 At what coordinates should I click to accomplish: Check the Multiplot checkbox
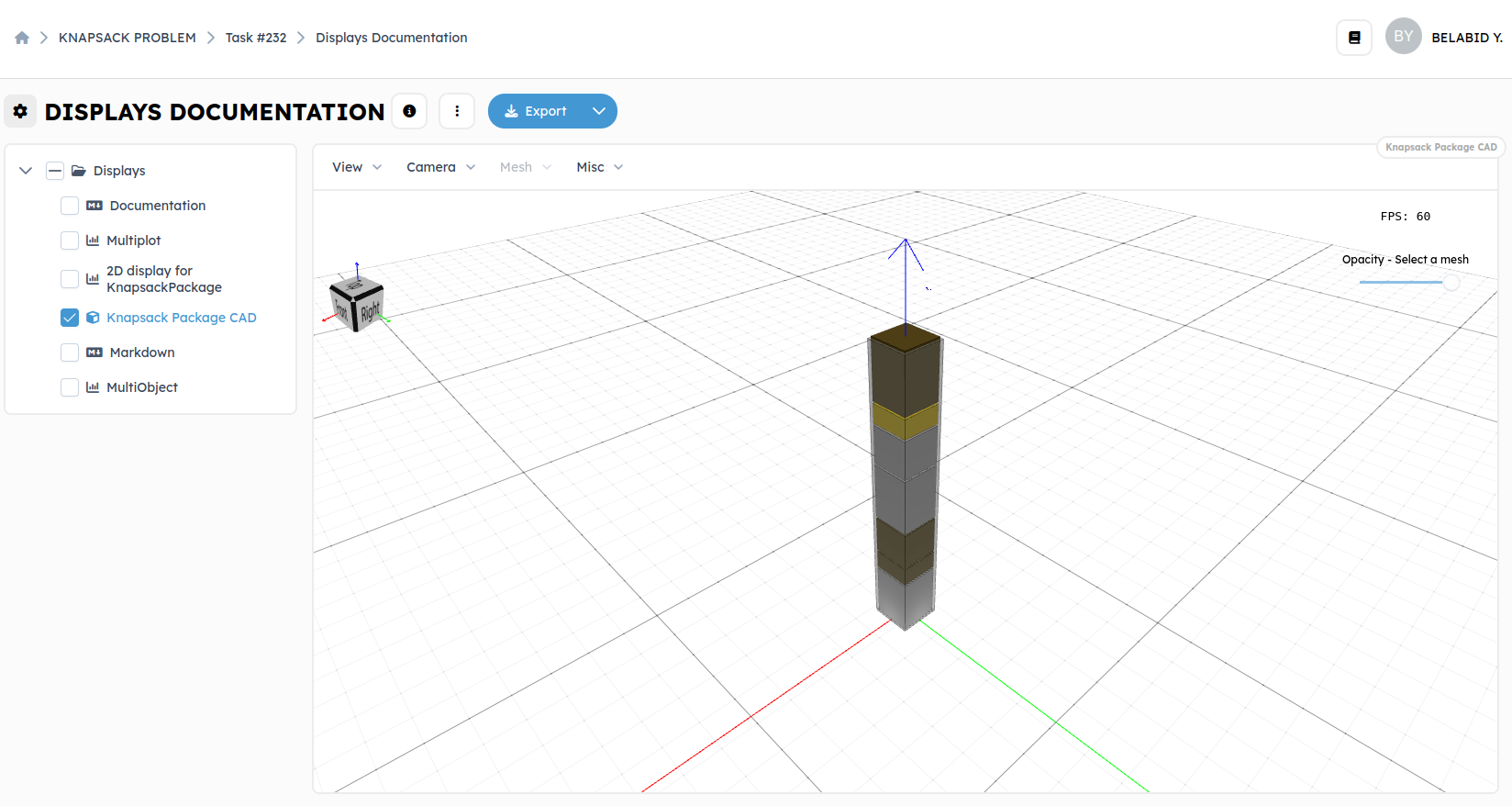(70, 241)
